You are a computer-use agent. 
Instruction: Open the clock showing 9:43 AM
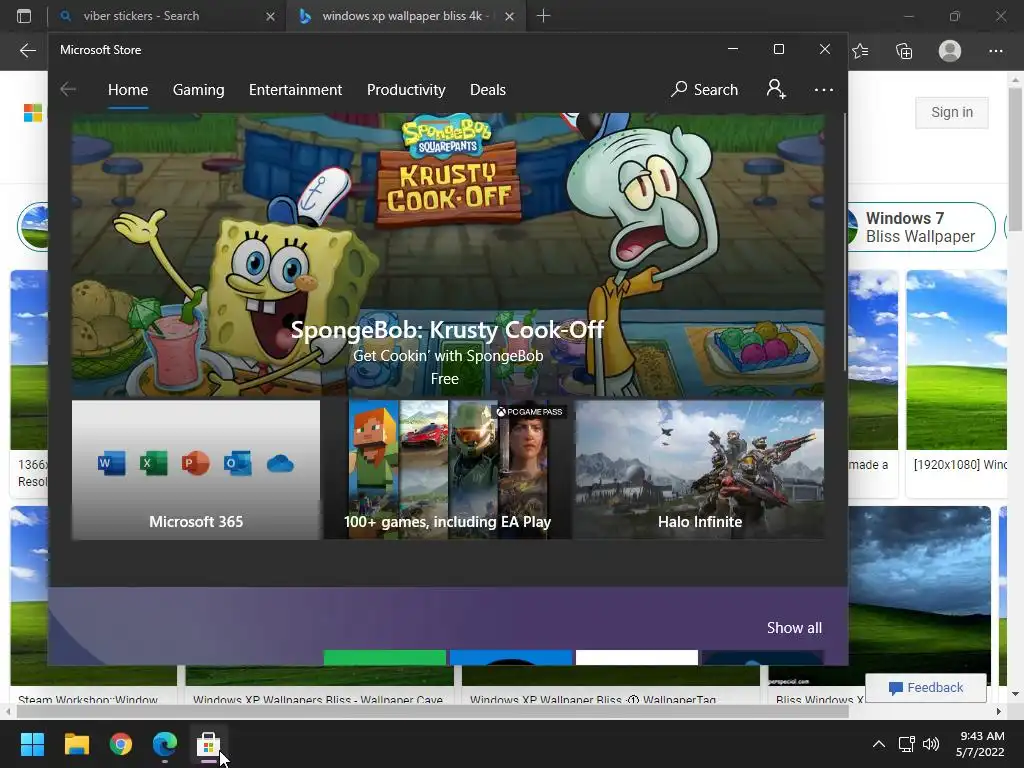pyautogui.click(x=980, y=744)
